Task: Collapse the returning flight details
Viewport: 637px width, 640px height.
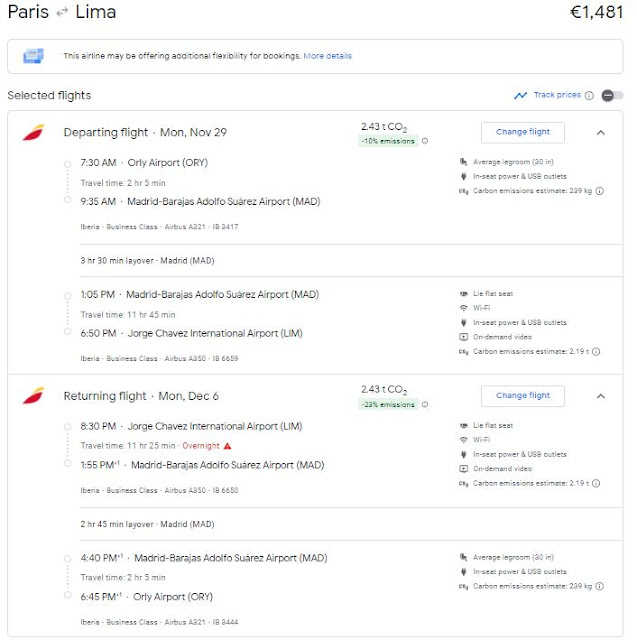Action: (601, 395)
